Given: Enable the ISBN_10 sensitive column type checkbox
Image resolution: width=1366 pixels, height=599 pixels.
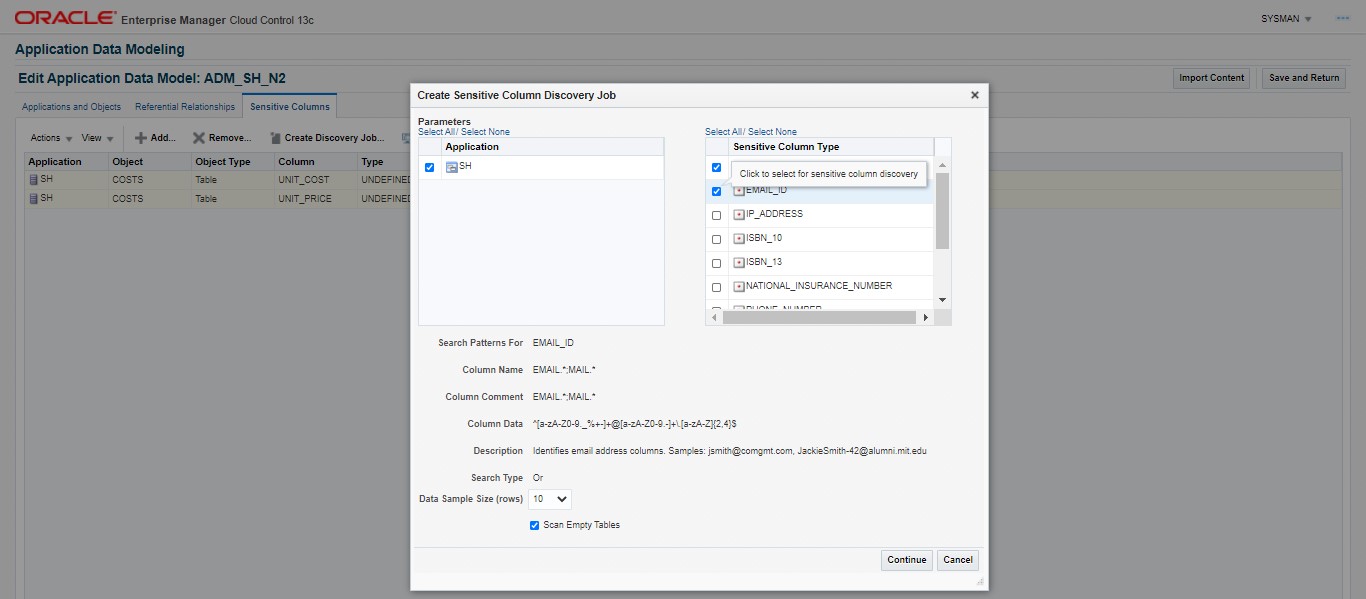Looking at the screenshot, I should 716,238.
